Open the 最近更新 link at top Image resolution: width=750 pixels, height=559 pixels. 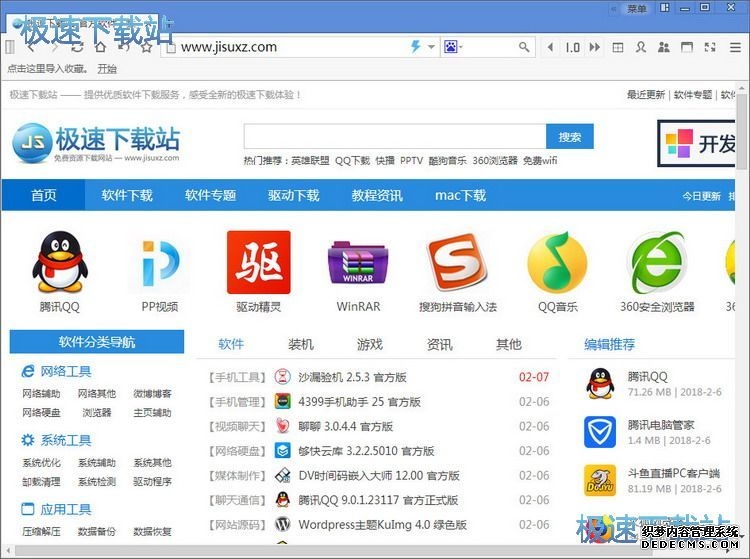(x=646, y=95)
